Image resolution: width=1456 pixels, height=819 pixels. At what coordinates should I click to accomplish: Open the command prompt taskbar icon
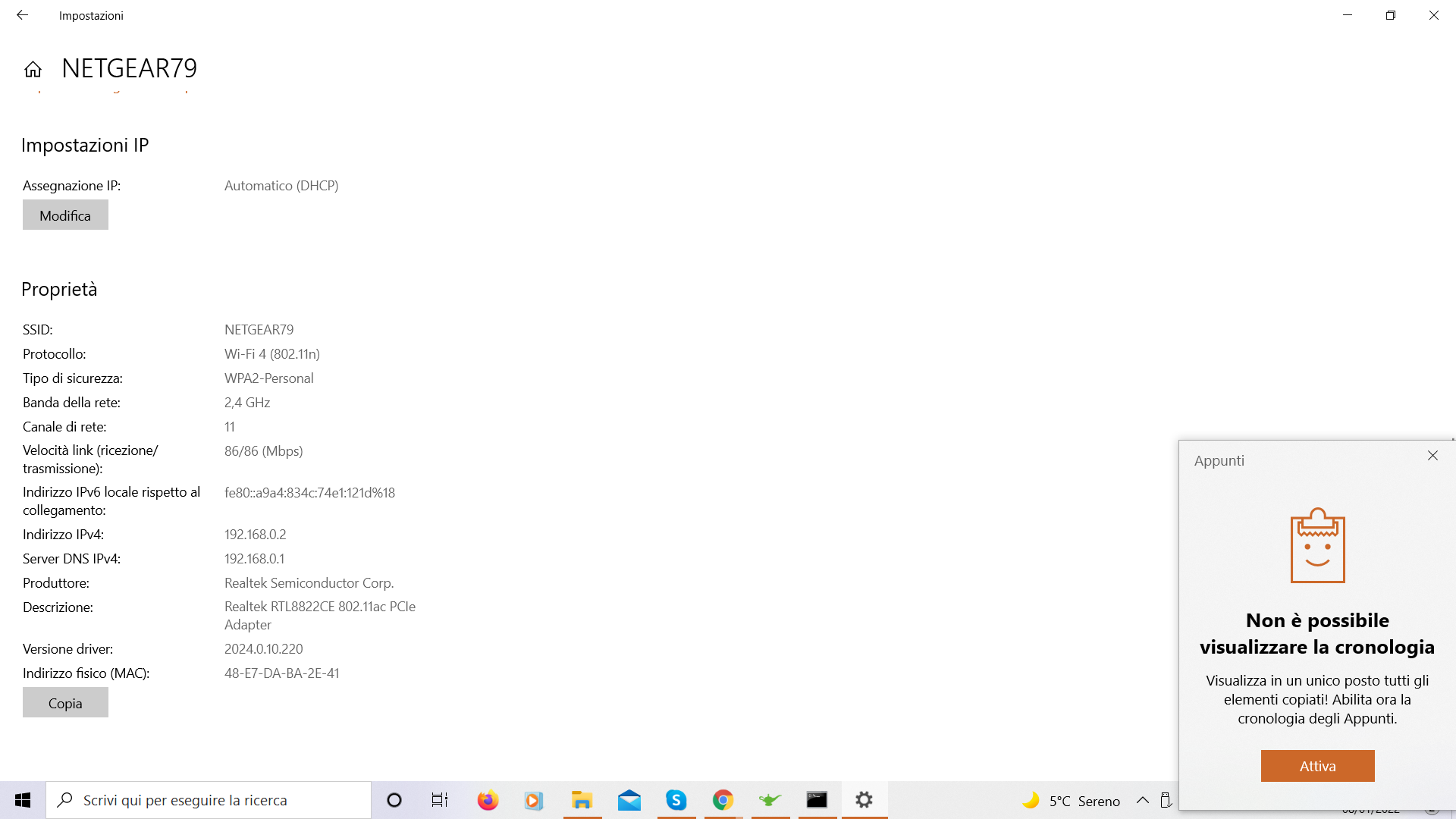point(817,800)
